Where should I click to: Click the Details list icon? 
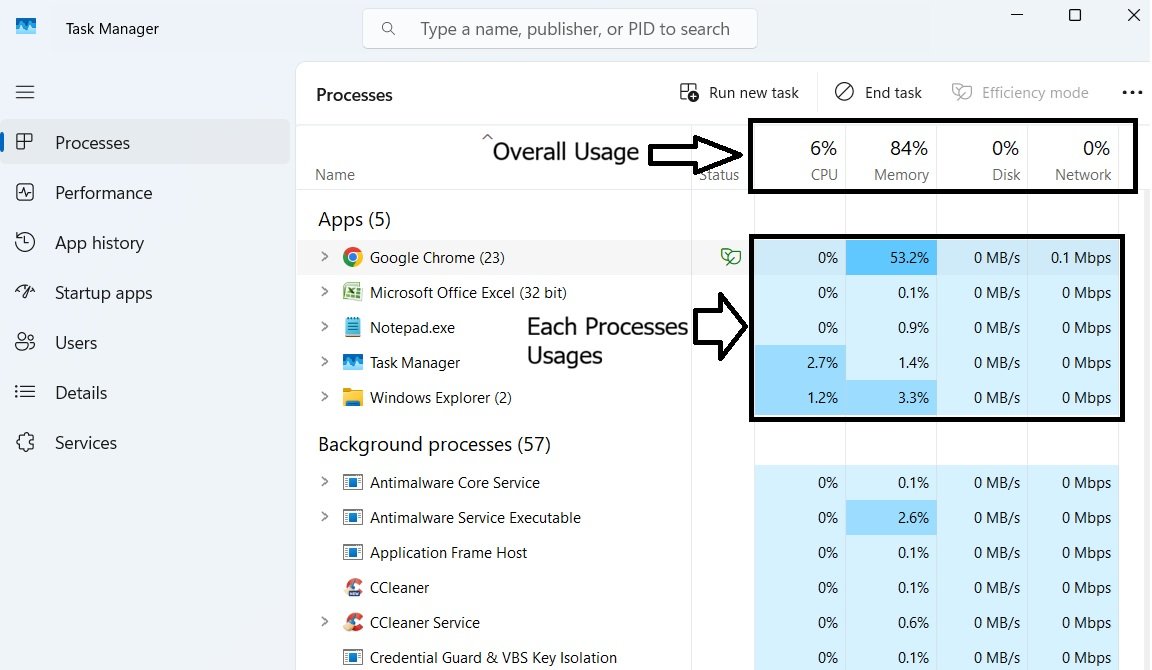click(25, 392)
